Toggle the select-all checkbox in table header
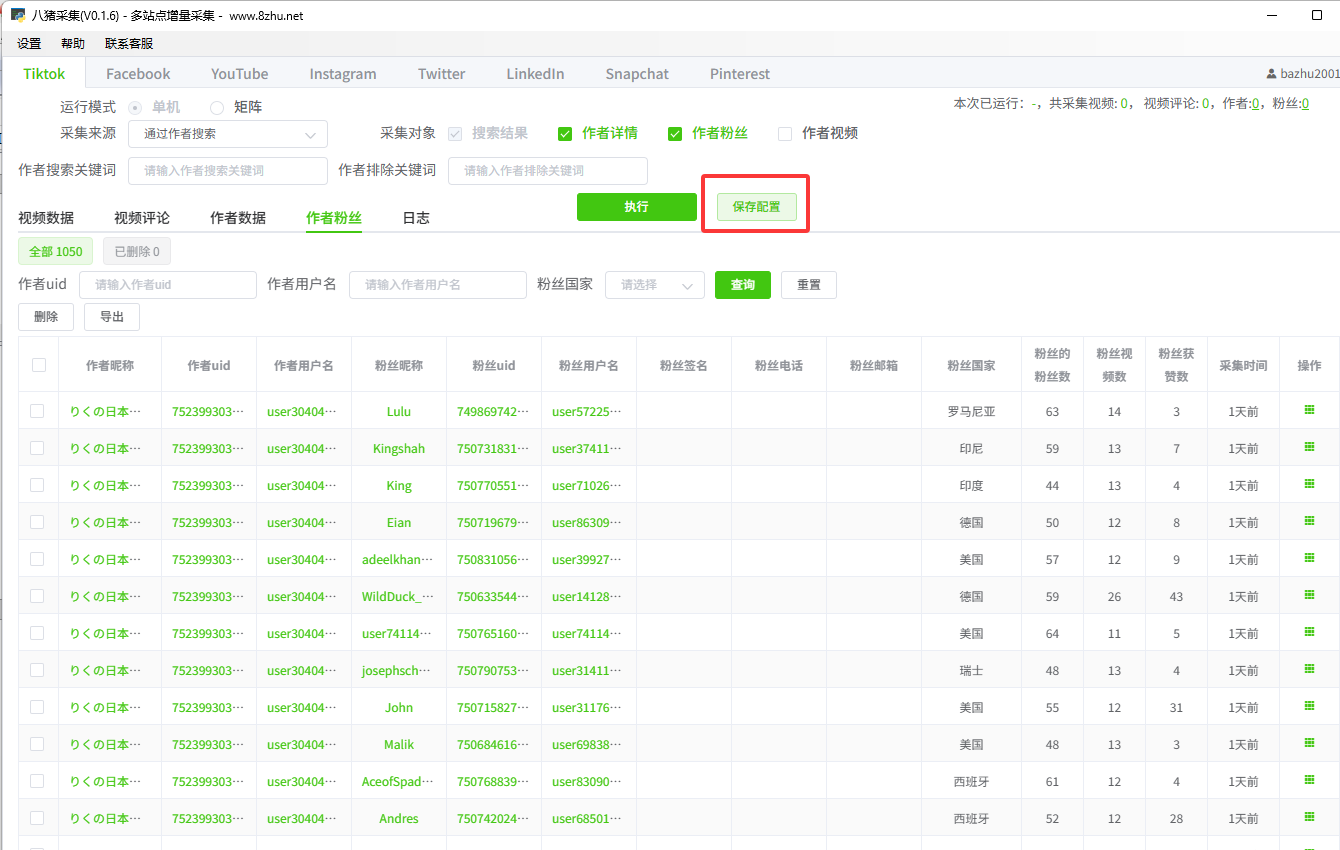Screen dimensions: 1340x850 (x=39, y=365)
